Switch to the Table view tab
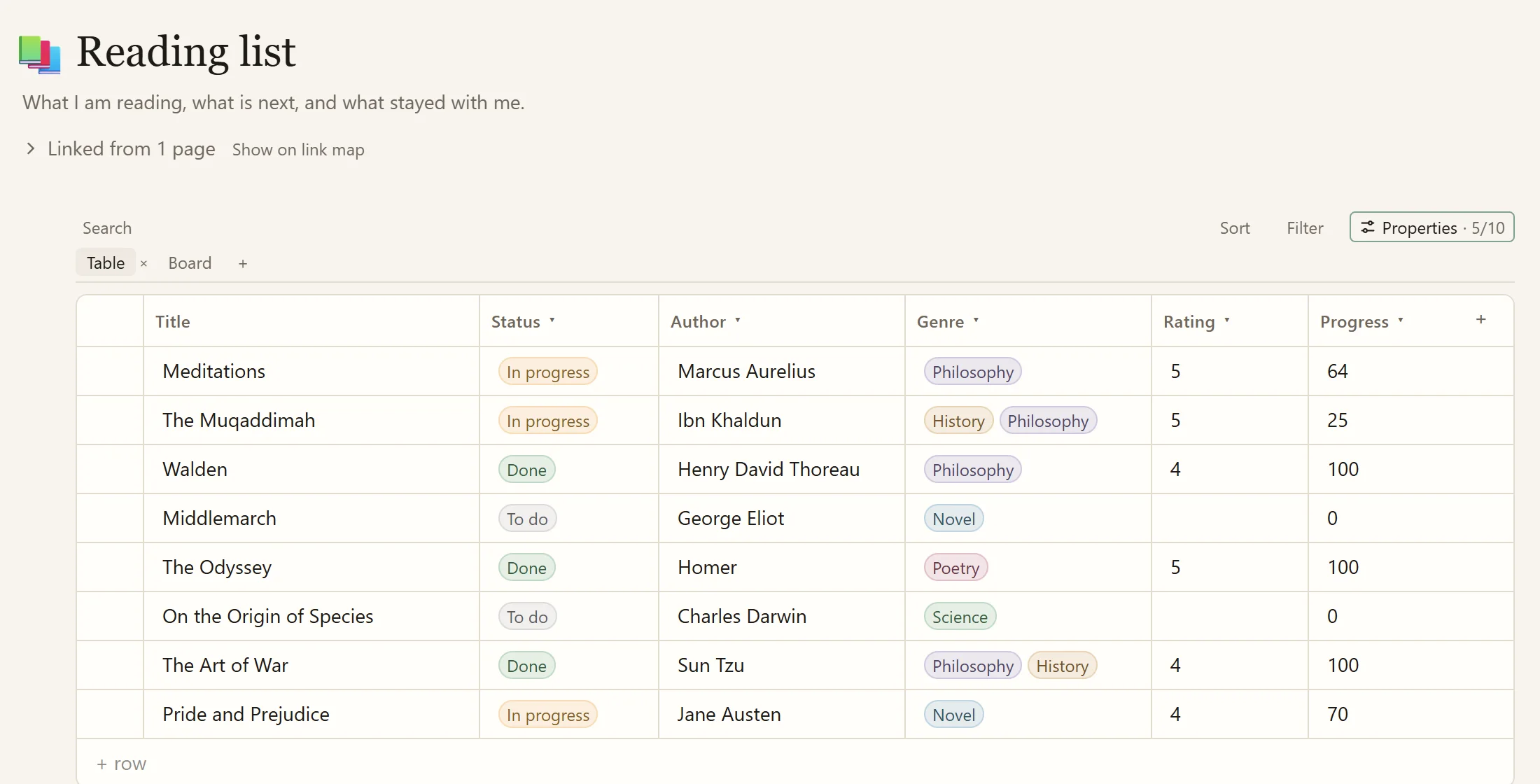Image resolution: width=1540 pixels, height=784 pixels. click(106, 263)
